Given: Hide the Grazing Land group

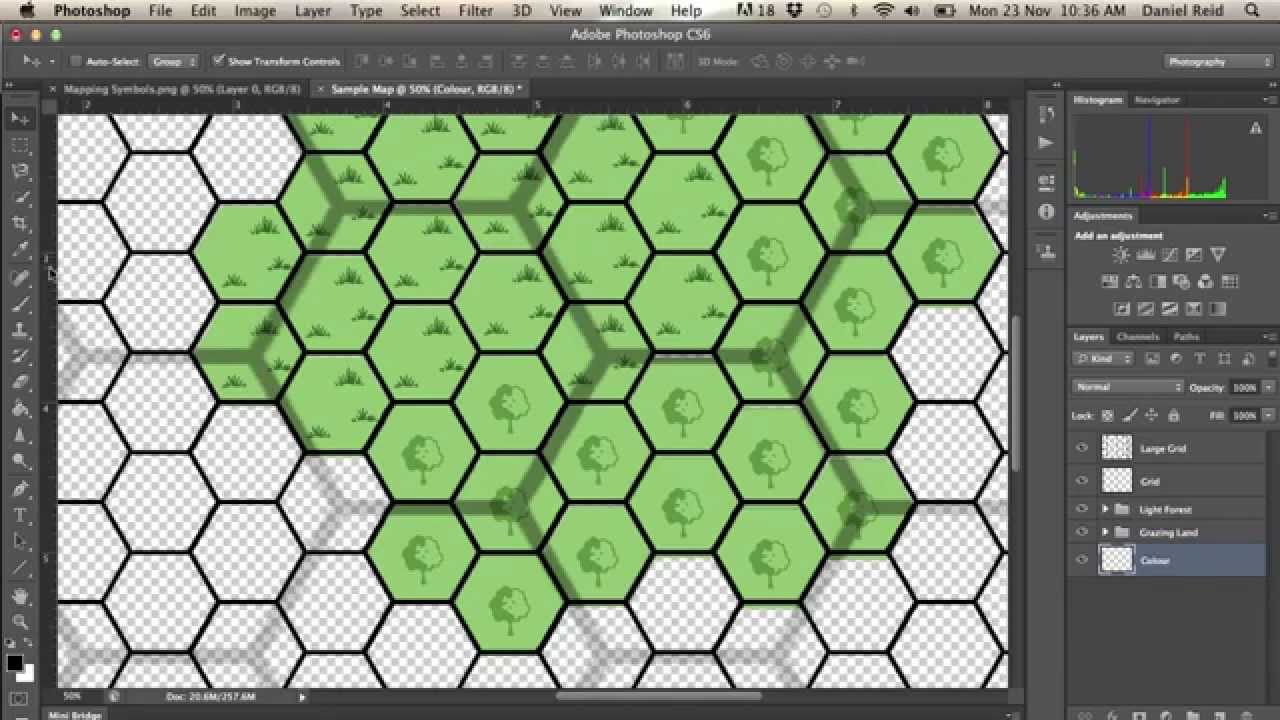Looking at the screenshot, I should pos(1081,532).
